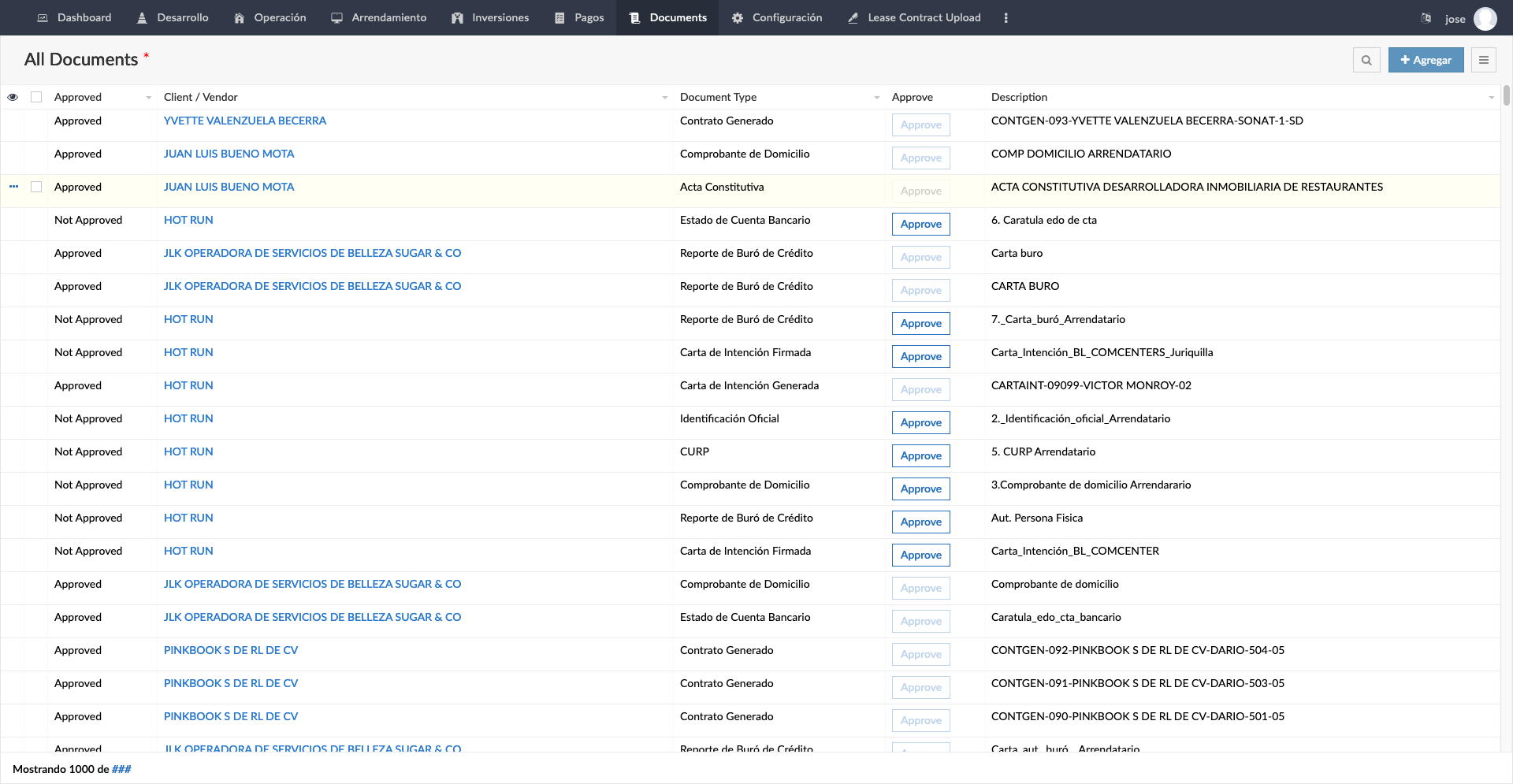Open the Arrendamiento menu
Viewport: 1513px width, 784px height.
(x=378, y=17)
